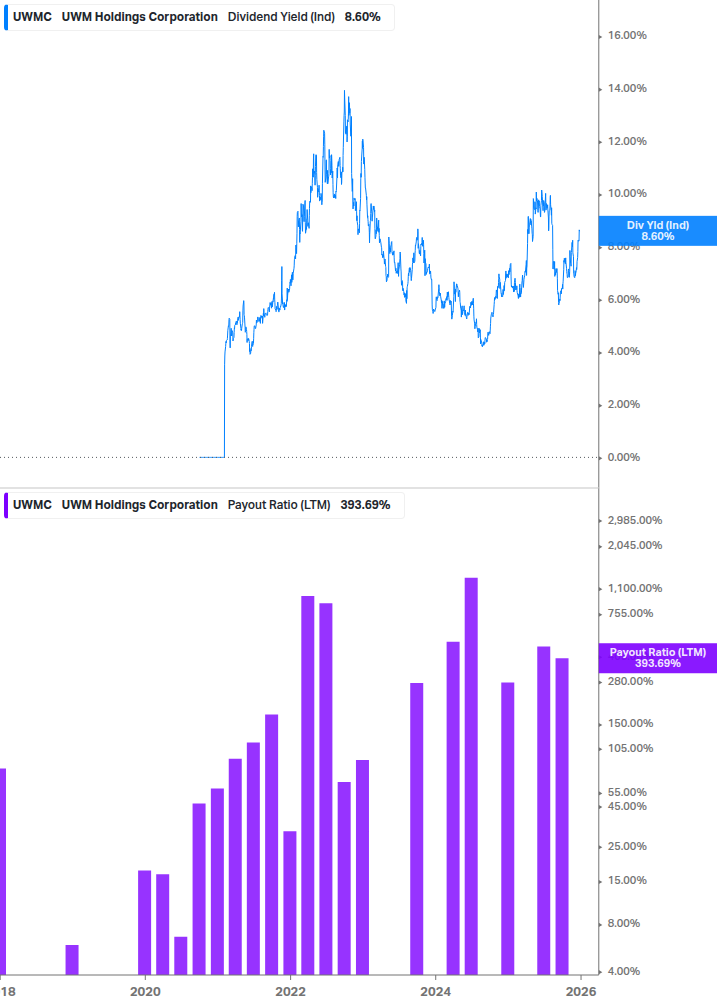Click the tallest payout ratio bar in mid-2024

(471, 776)
